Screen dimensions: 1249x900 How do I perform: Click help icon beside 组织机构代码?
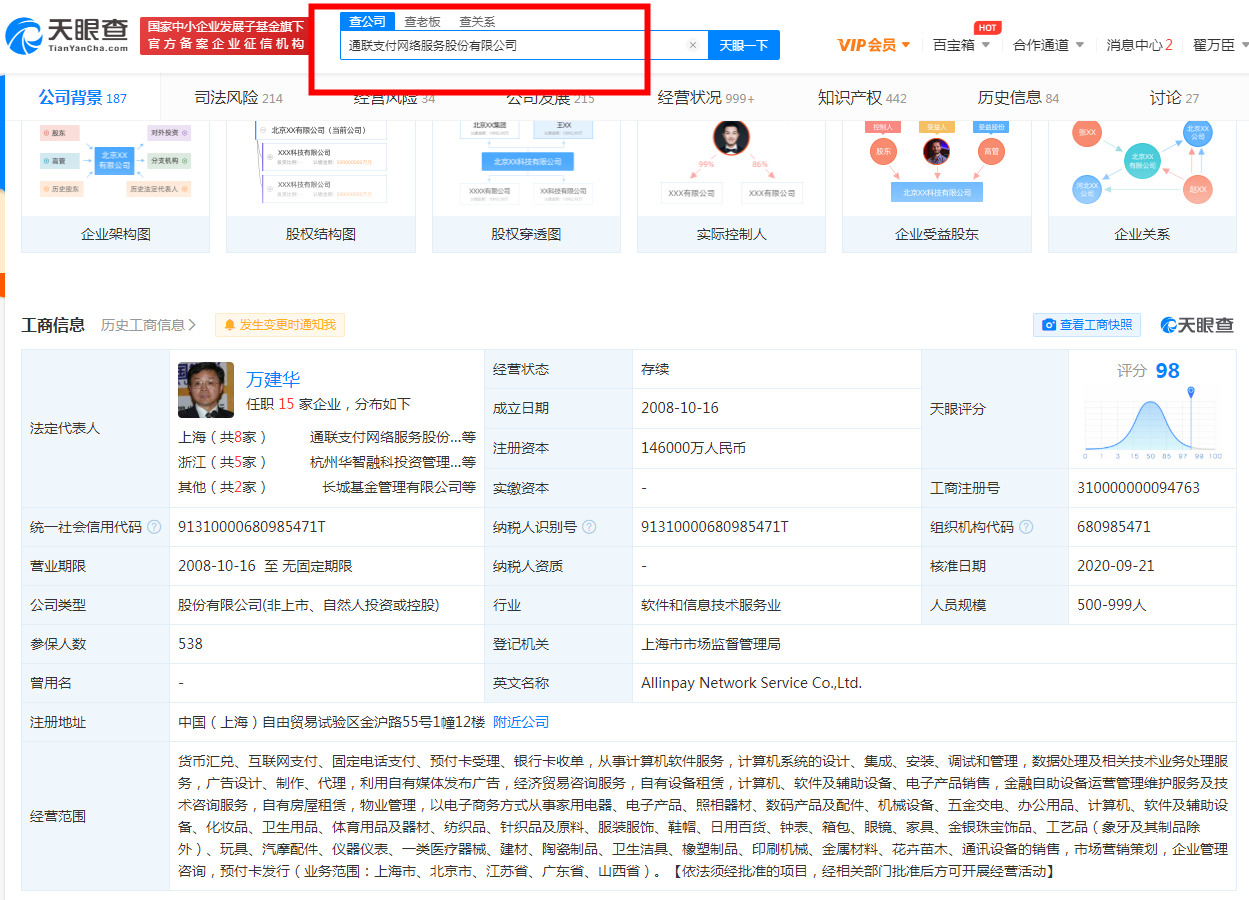(1026, 527)
